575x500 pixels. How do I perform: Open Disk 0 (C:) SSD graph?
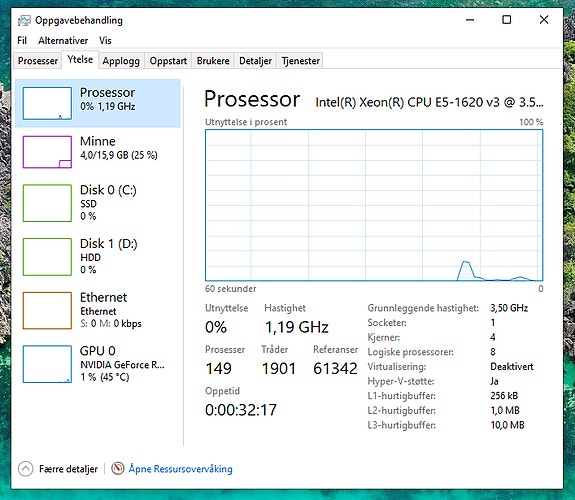point(47,203)
